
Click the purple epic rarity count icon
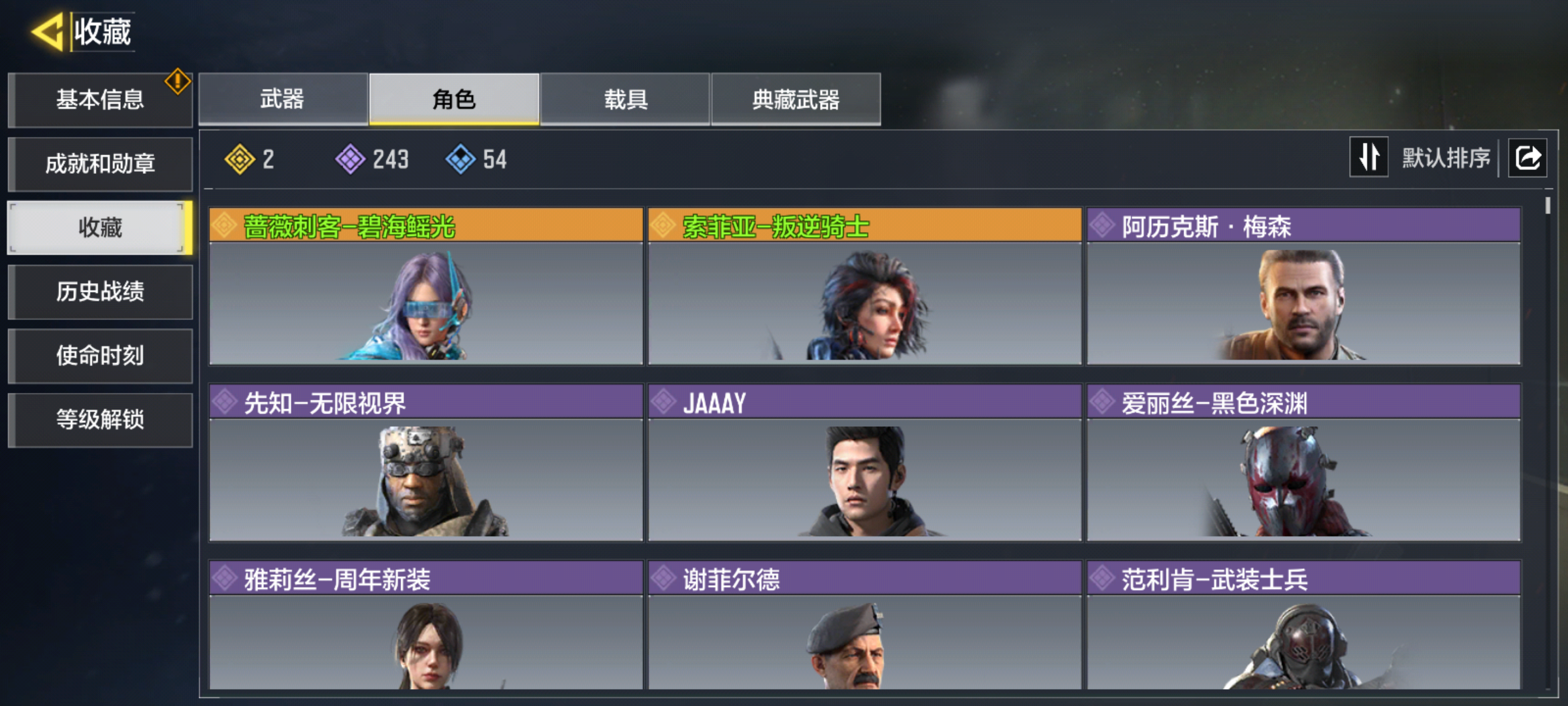click(351, 159)
